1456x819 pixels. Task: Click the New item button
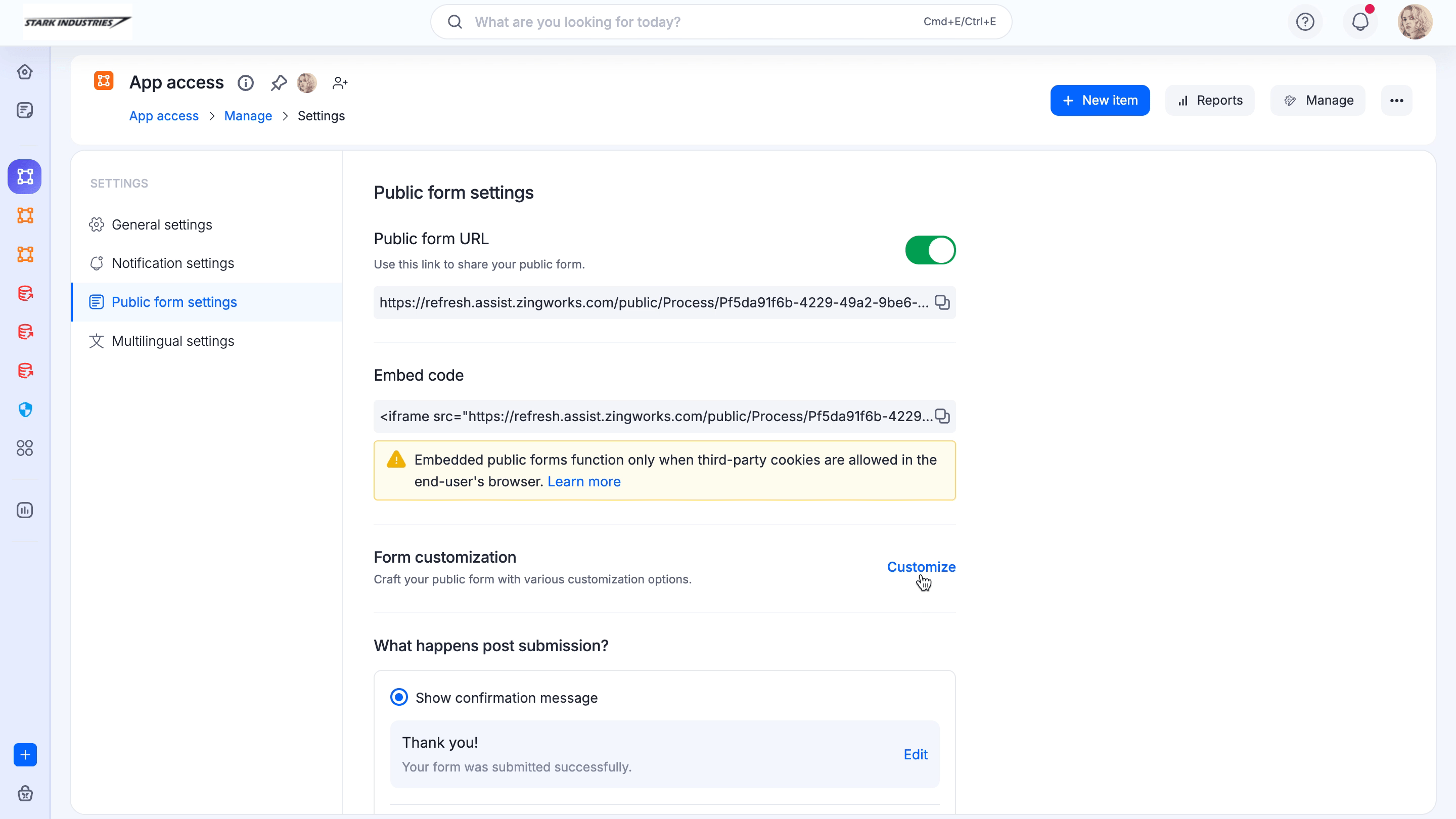(x=1100, y=101)
